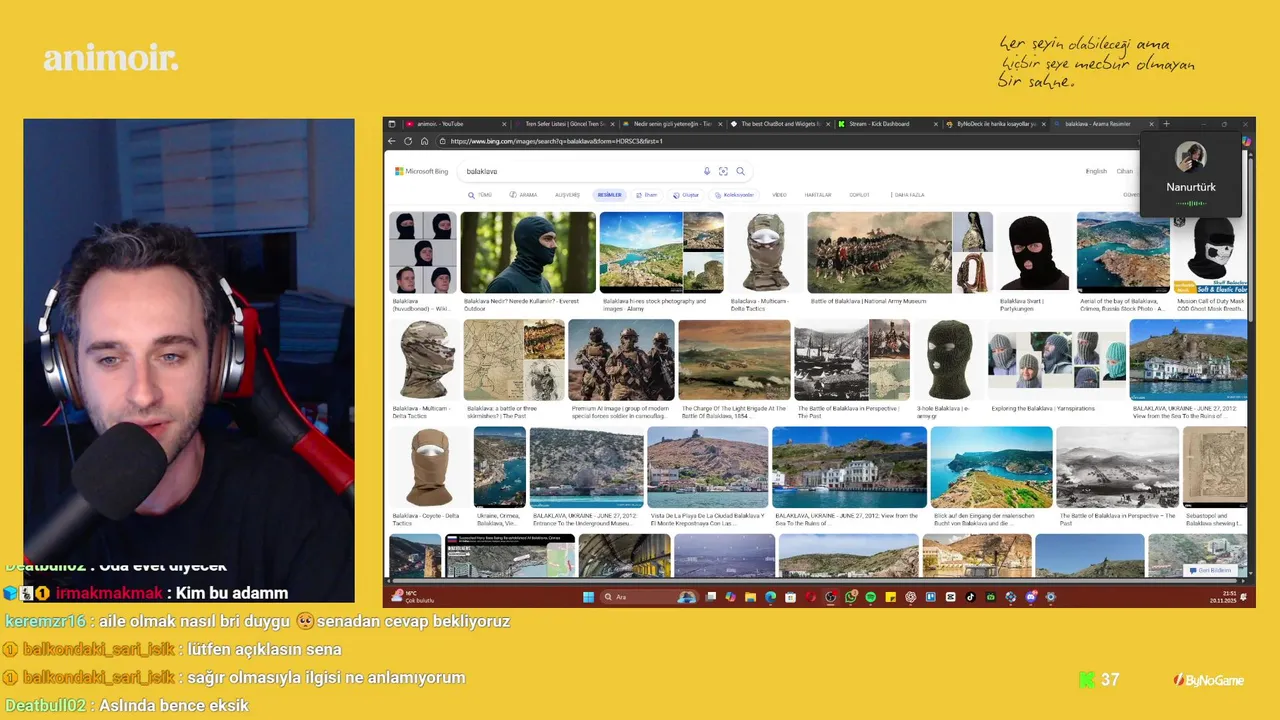Select the VİDEO filter tab
The image size is (1280, 720).
tap(779, 195)
